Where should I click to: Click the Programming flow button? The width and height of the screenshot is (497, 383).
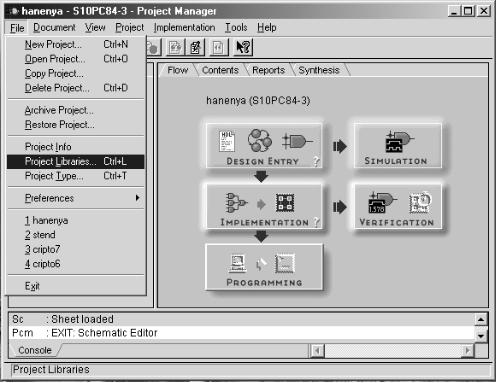coord(264,267)
